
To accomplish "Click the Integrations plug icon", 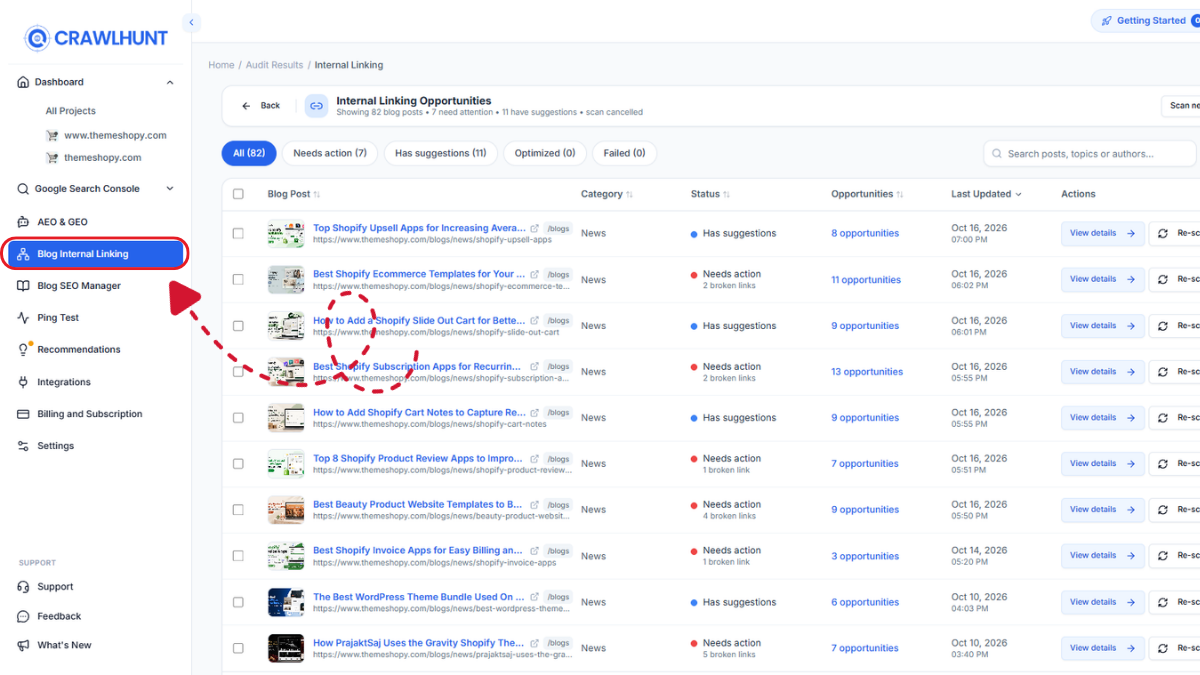I will click(23, 382).
